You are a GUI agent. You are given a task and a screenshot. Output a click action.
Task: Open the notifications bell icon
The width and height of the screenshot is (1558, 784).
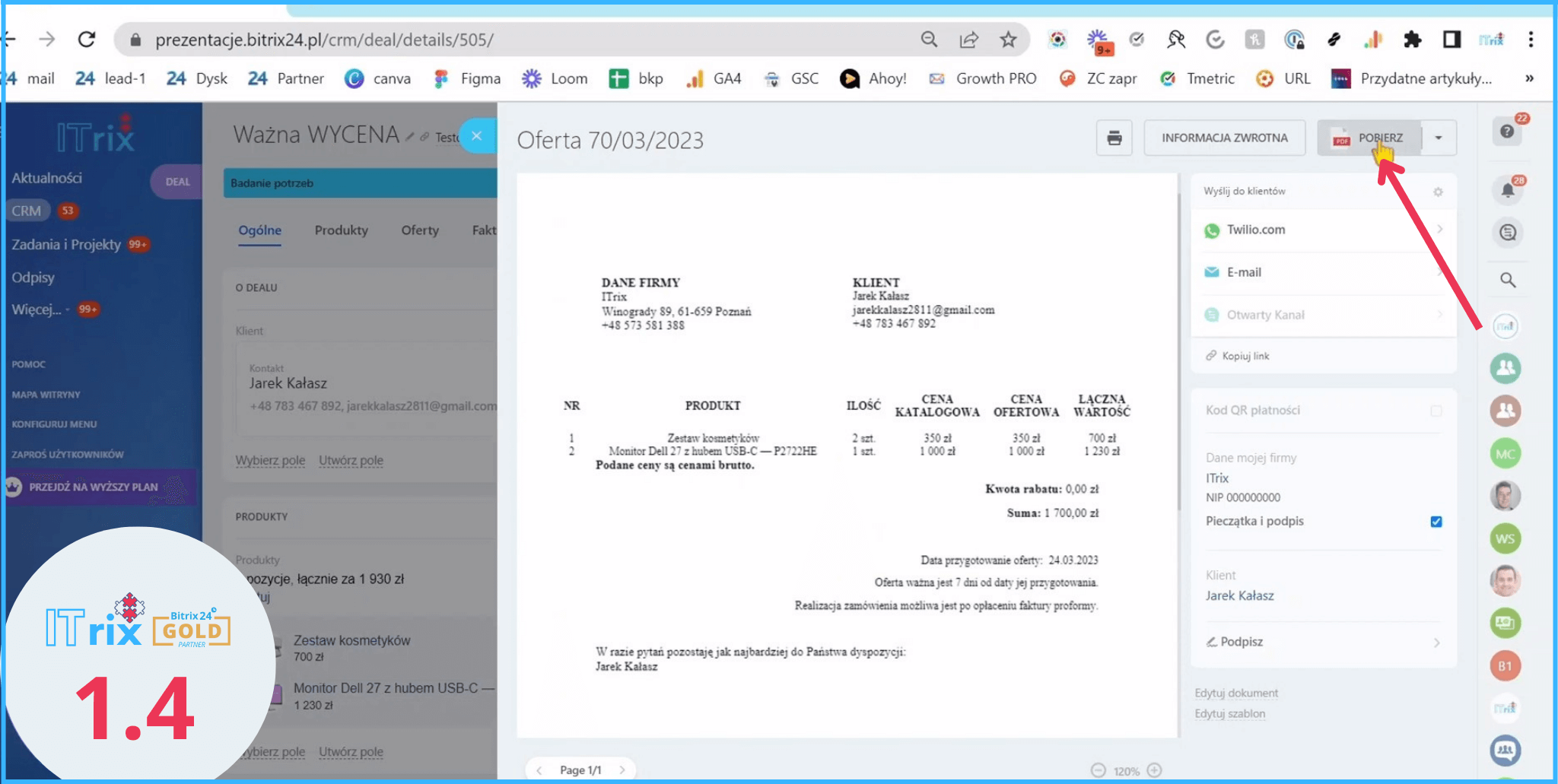1507,190
